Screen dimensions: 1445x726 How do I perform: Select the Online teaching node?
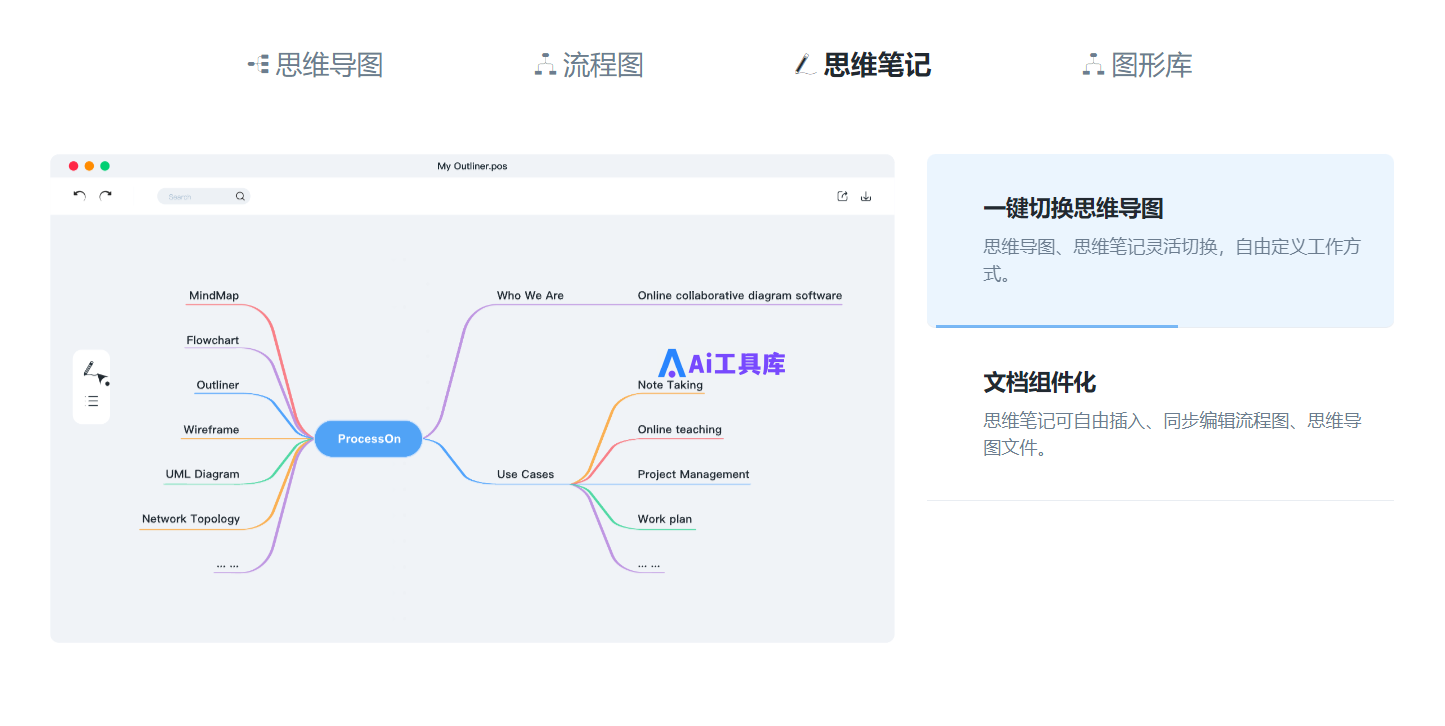(x=680, y=430)
